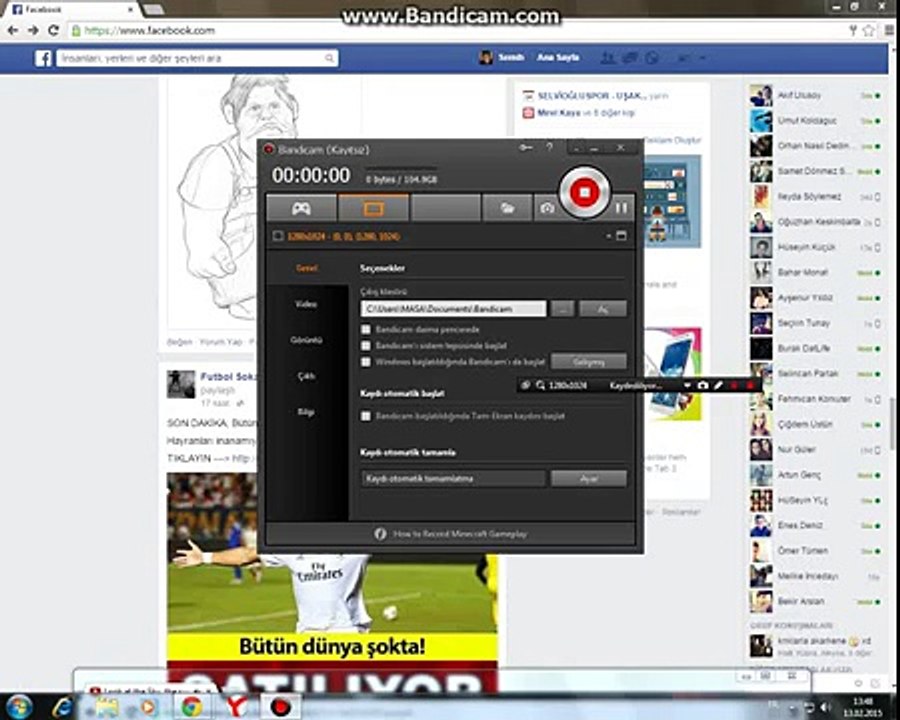Click browser forward arrow
This screenshot has height=720, width=900.
(33, 30)
